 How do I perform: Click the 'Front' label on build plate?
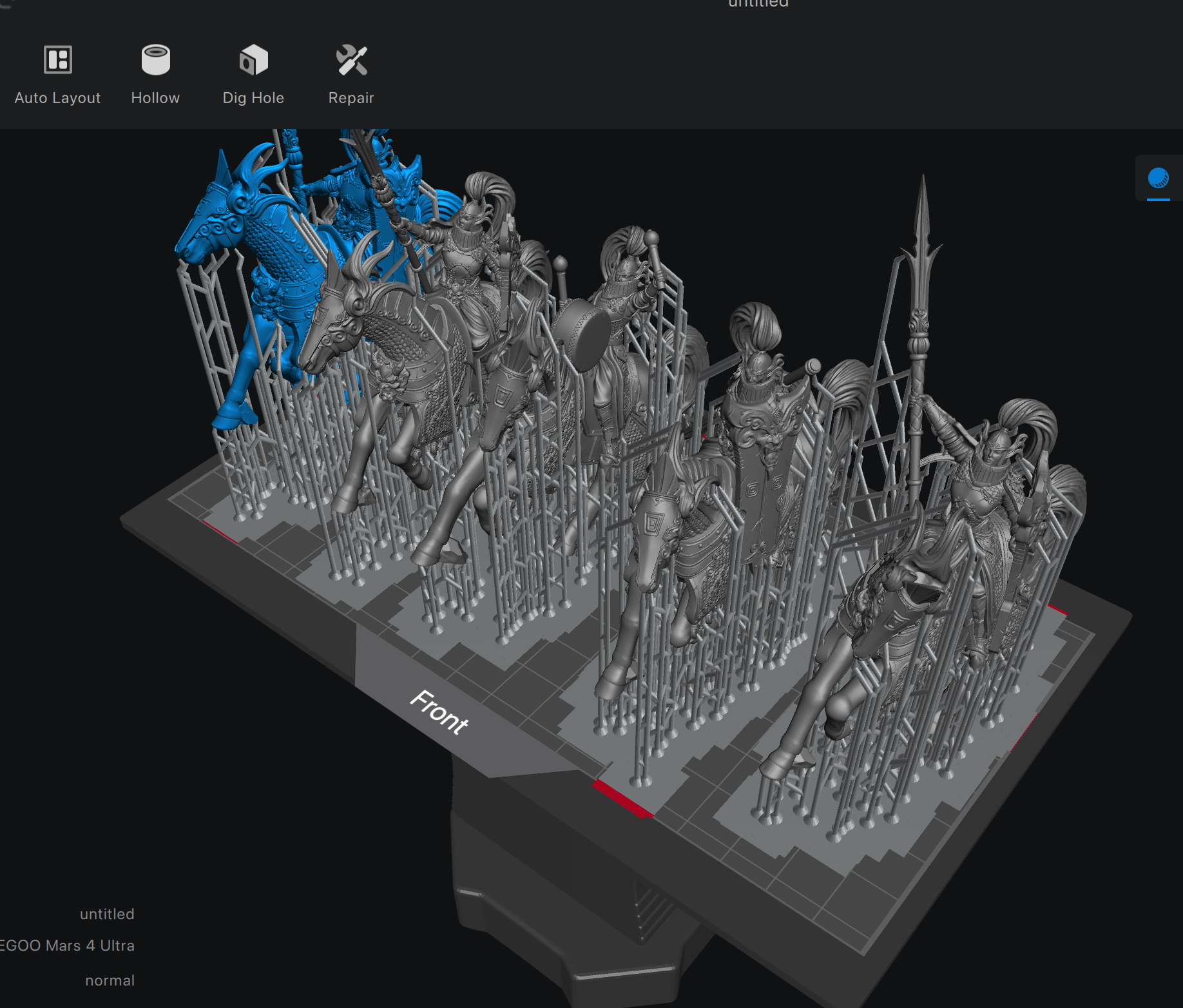[x=439, y=712]
